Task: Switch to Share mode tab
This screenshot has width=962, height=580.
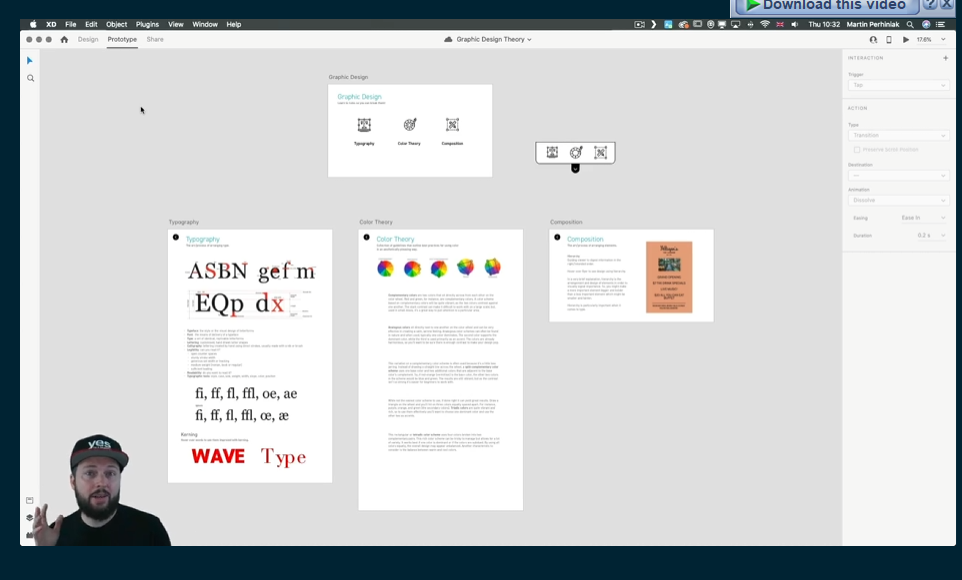Action: (x=155, y=39)
